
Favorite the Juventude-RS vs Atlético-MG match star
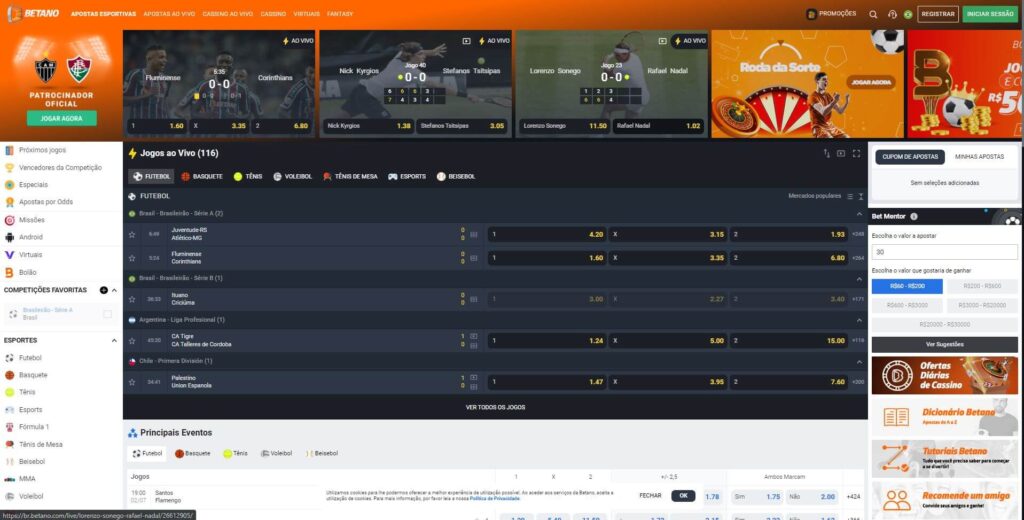coord(132,234)
